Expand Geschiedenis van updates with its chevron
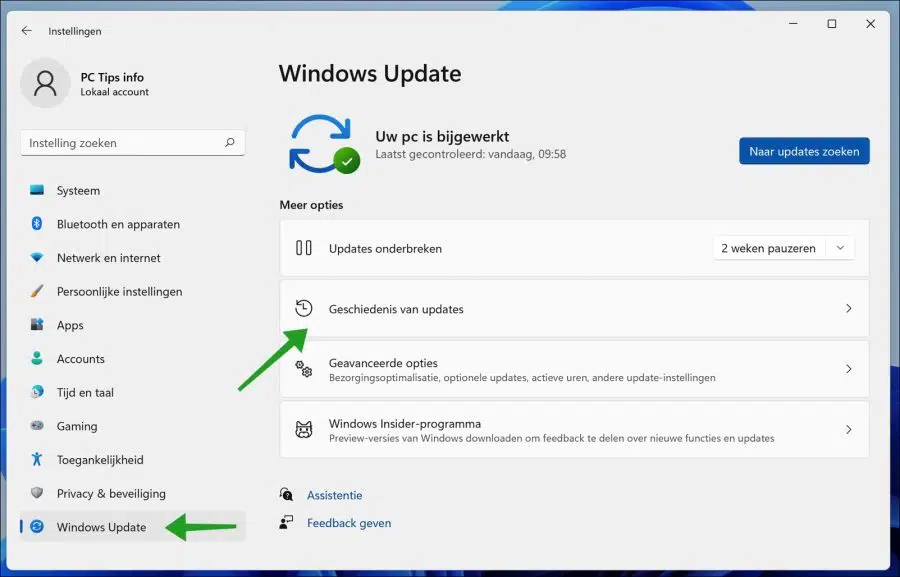 click(x=849, y=308)
